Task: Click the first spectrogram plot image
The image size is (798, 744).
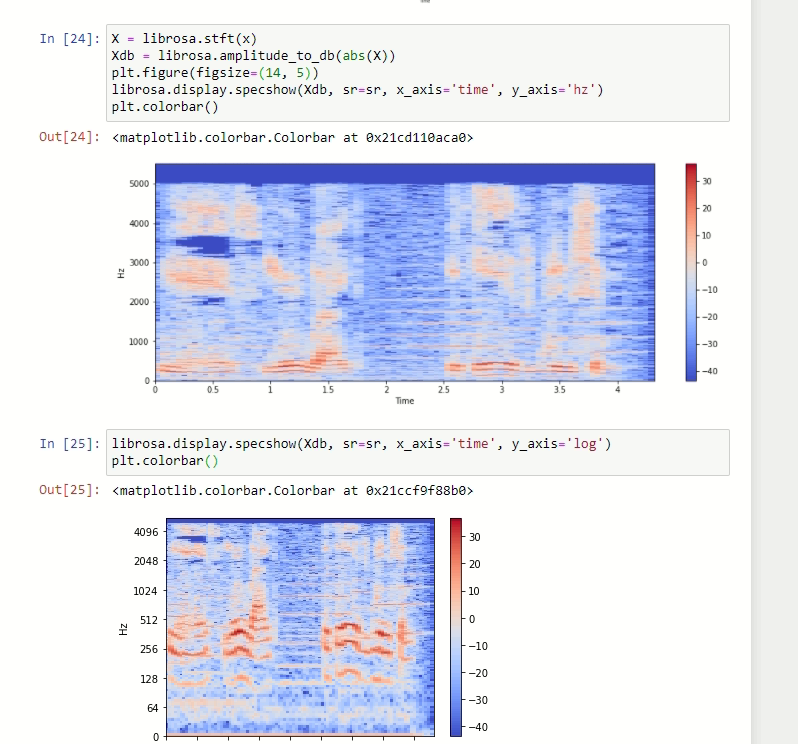Action: (405, 272)
